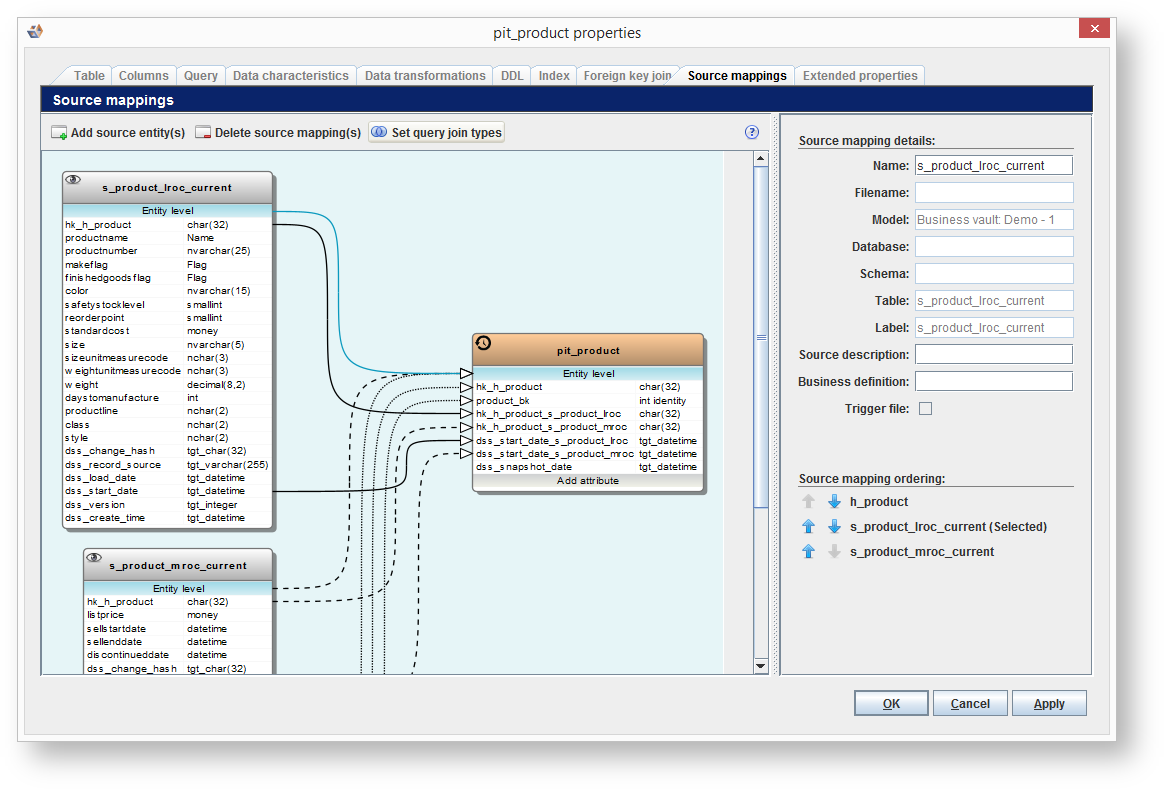1165x790 pixels.
Task: Click the history clock icon on pit_product
Action: (483, 343)
